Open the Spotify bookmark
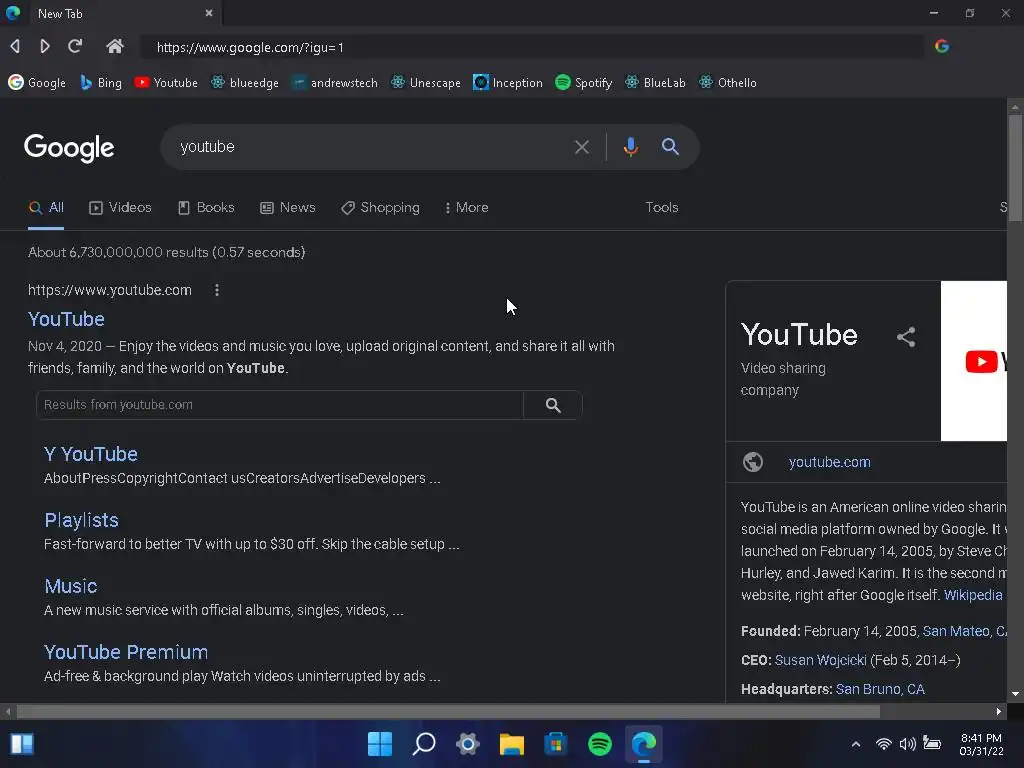 click(583, 83)
